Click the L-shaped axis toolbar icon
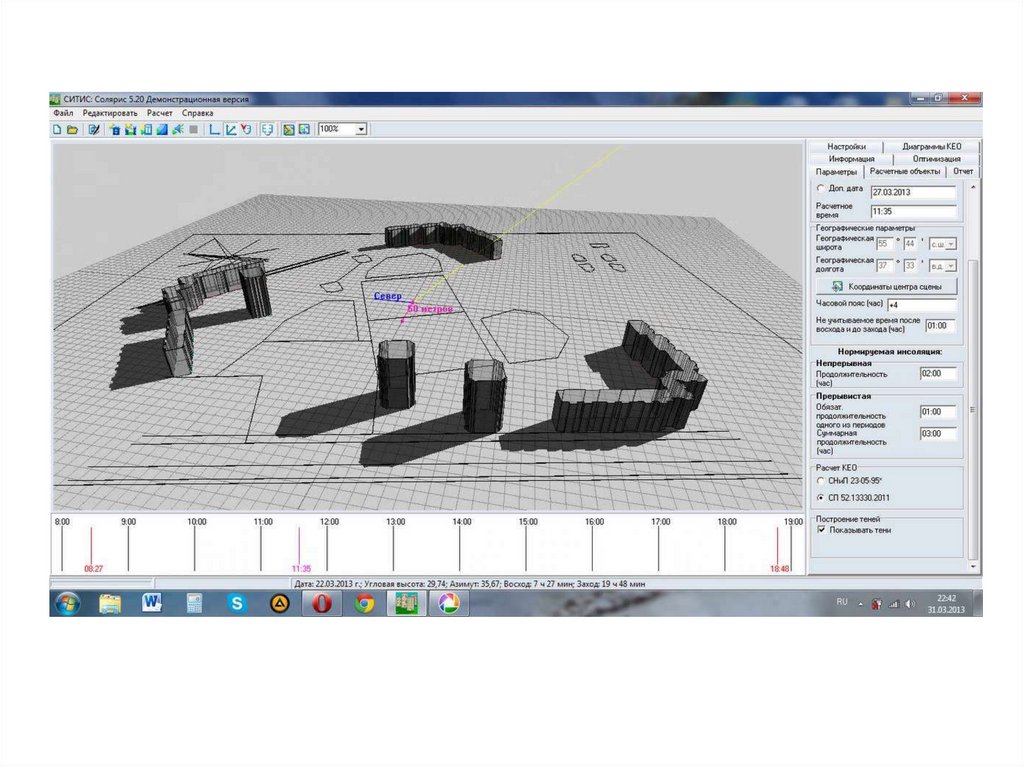Screen dimensions: 1024x767 tap(215, 129)
